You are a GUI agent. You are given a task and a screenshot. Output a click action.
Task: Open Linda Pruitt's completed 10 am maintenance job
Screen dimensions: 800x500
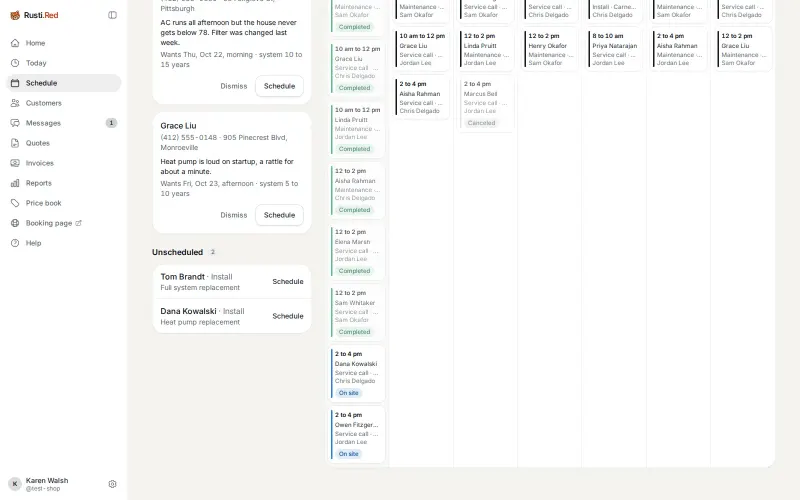[x=357, y=130]
